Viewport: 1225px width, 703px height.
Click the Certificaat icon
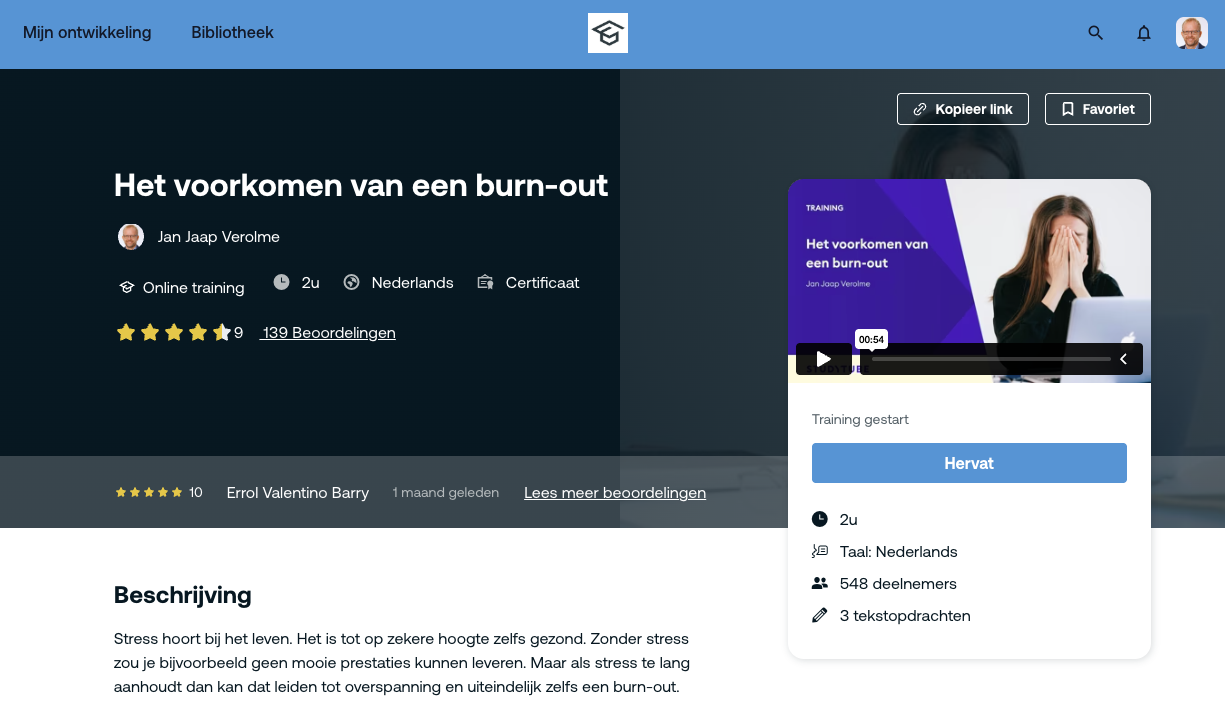coord(486,282)
